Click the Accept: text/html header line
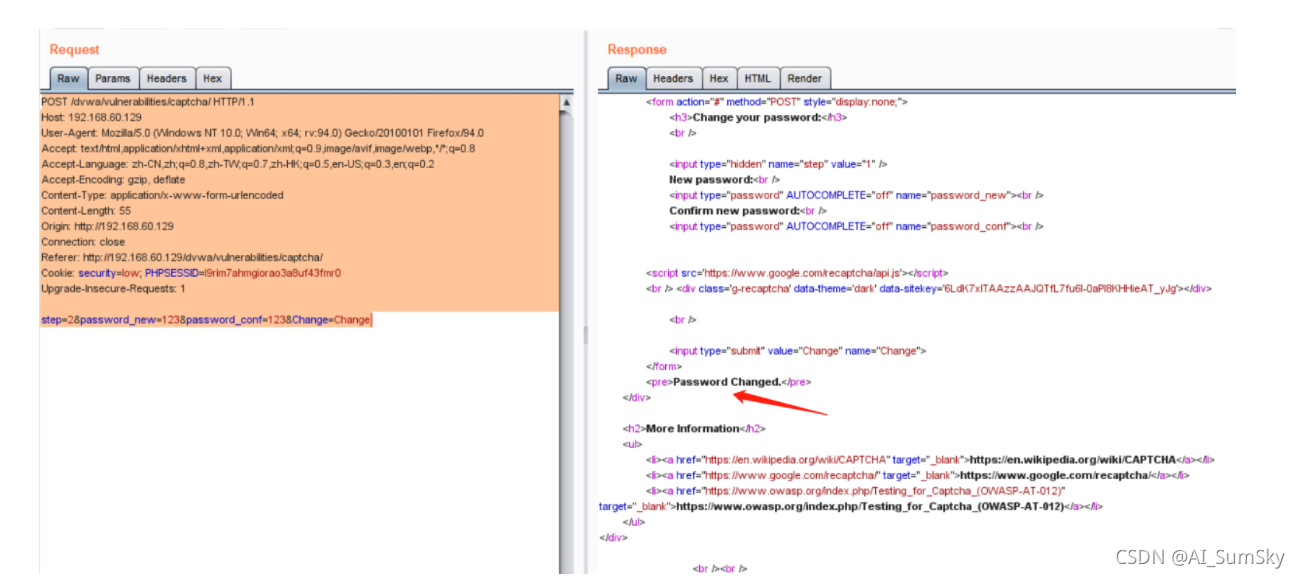Screen dimensions: 1300x578 point(258,148)
